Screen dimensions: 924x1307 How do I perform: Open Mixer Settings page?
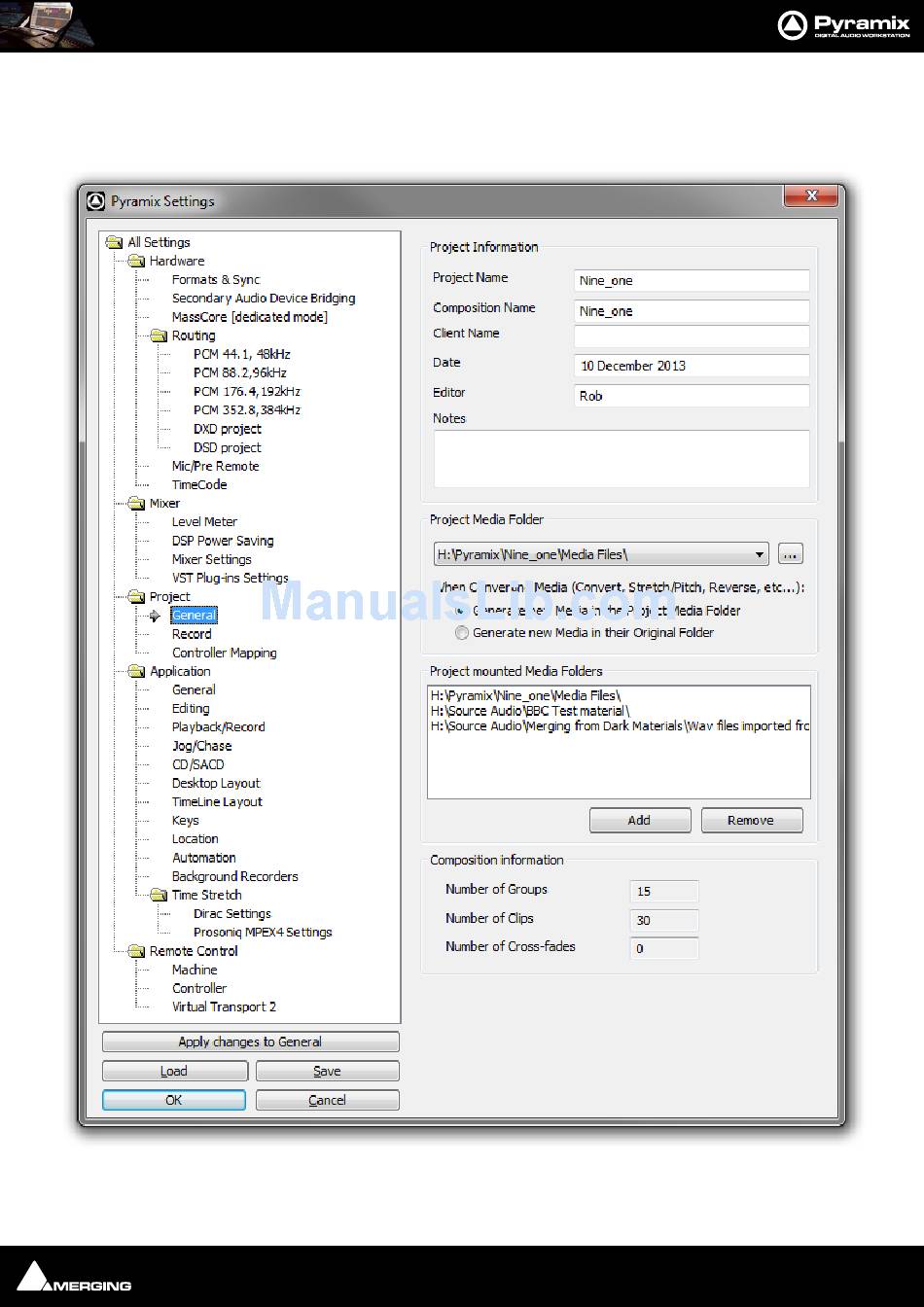pyautogui.click(x=212, y=559)
